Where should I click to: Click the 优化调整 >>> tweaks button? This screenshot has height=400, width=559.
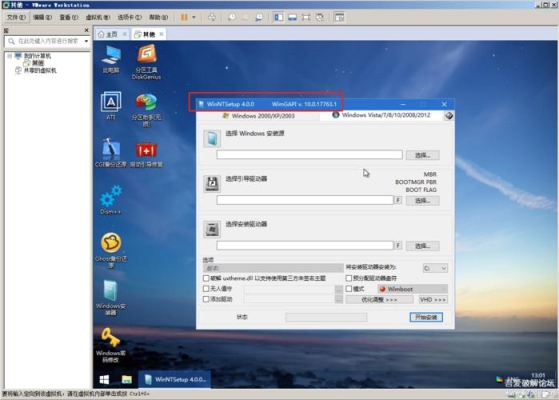[379, 299]
